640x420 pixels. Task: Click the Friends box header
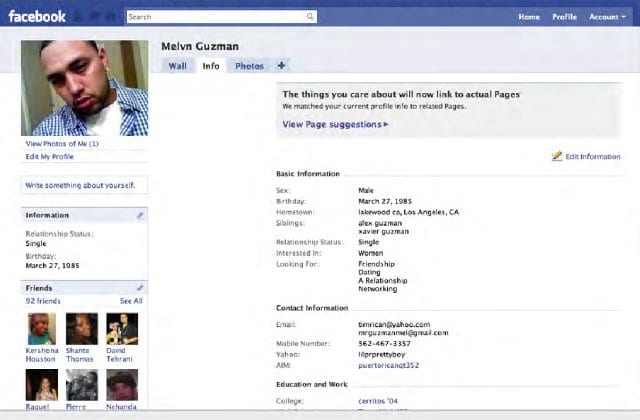tap(84, 288)
